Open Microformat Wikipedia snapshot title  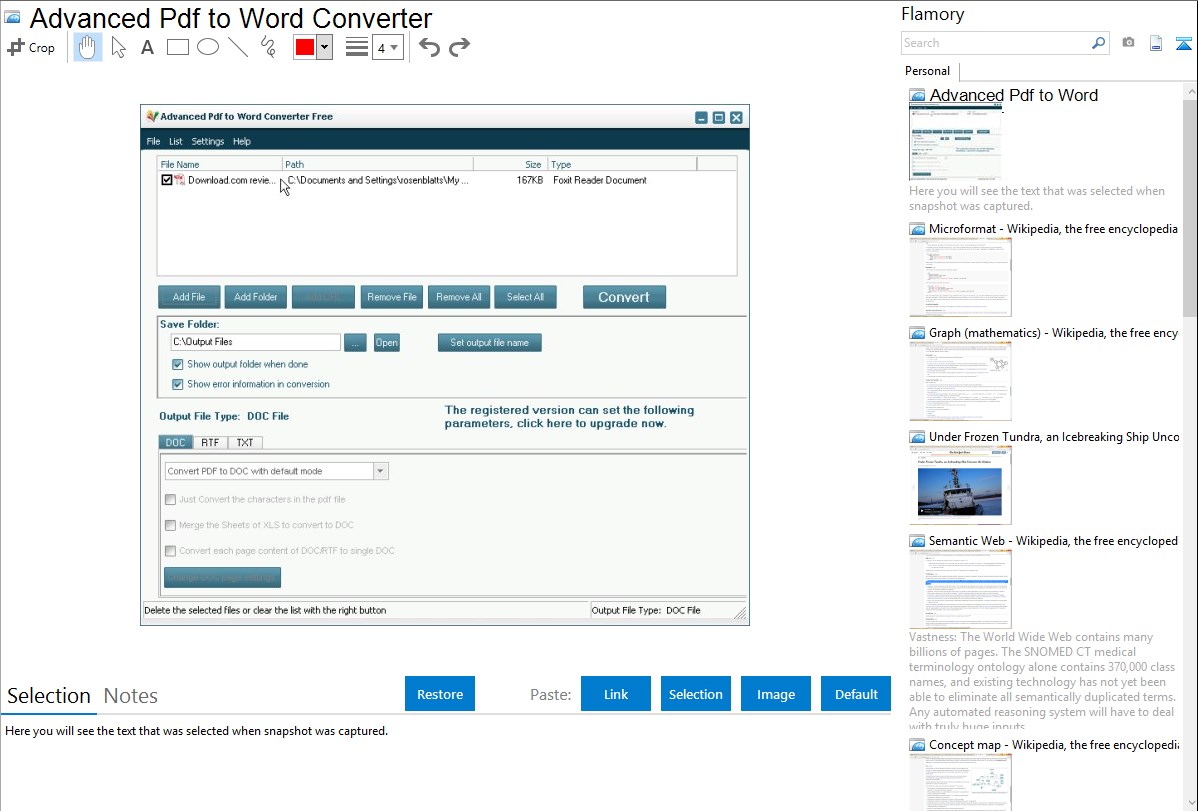(x=1053, y=229)
